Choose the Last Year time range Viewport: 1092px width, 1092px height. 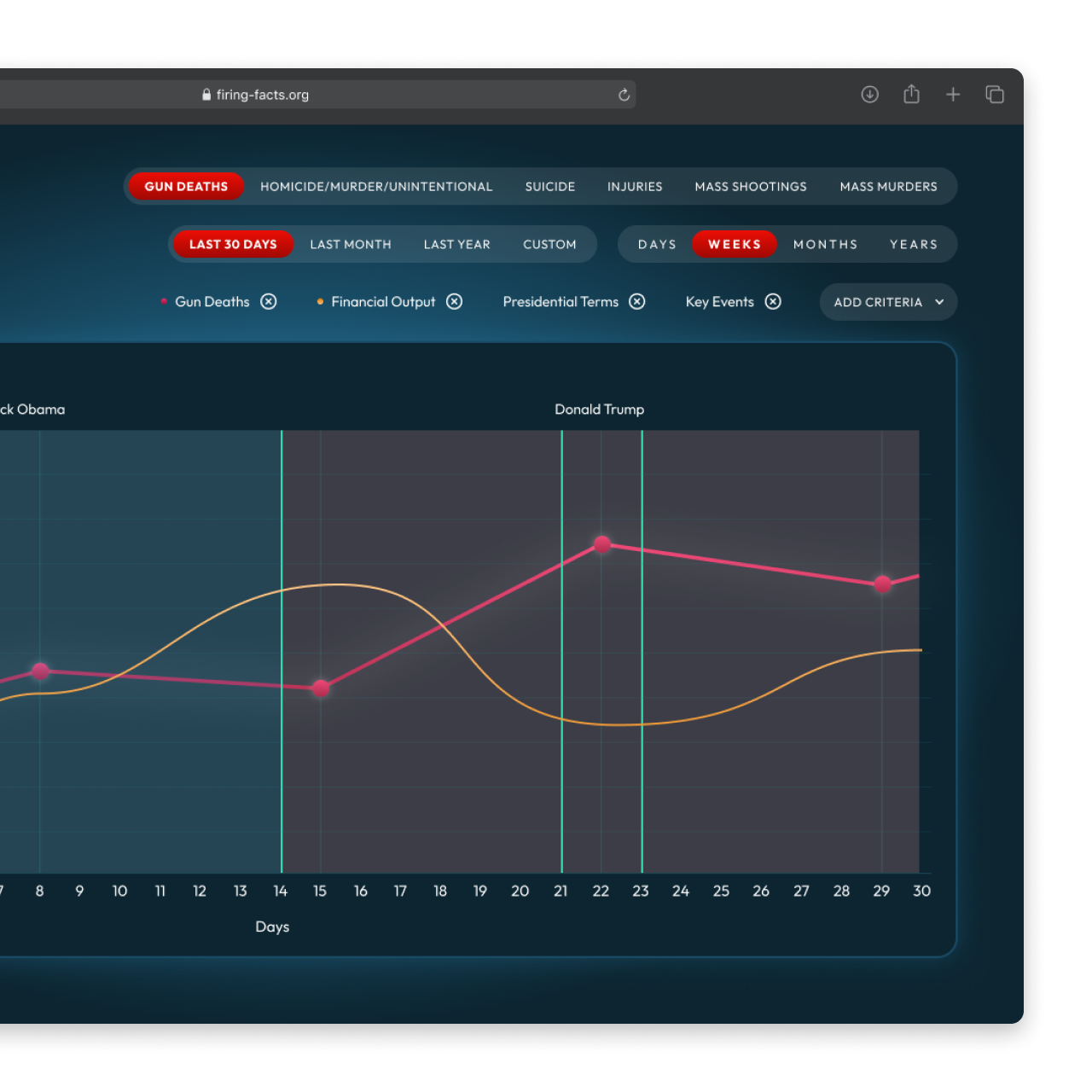coord(457,245)
